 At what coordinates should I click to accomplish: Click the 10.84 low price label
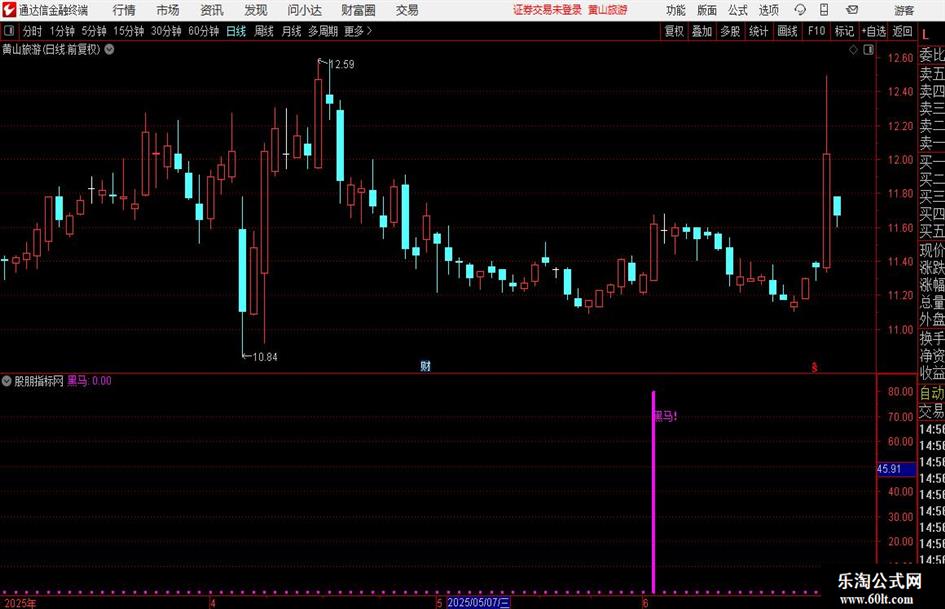tap(265, 357)
